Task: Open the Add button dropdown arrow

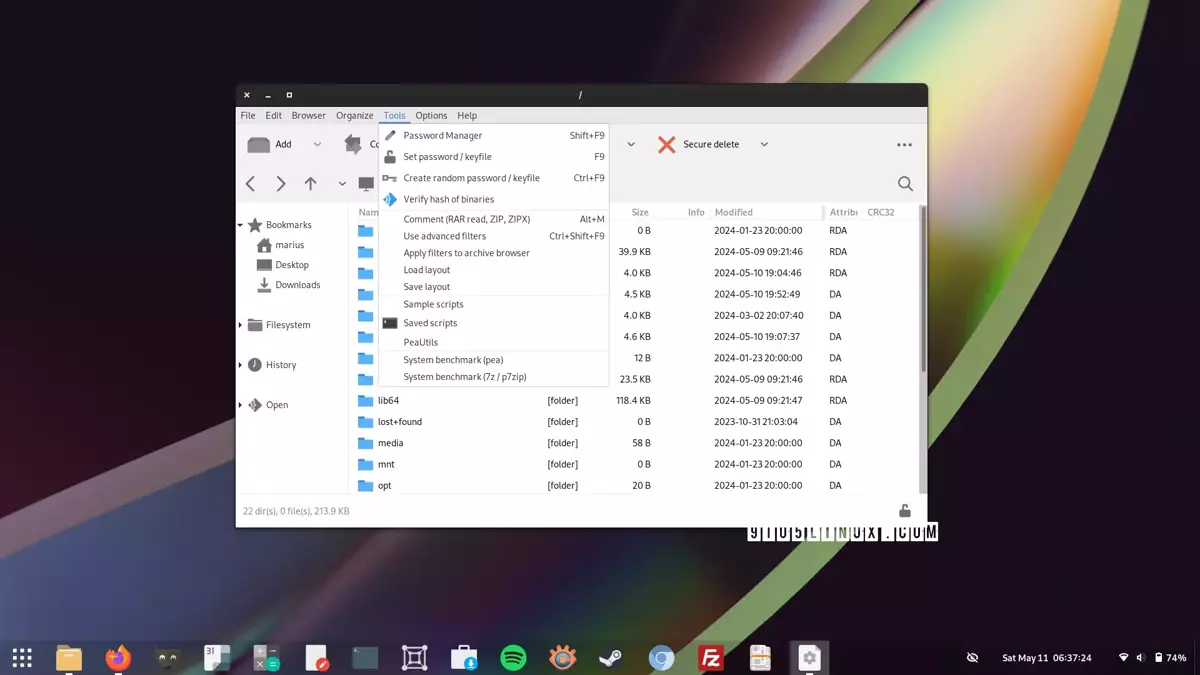Action: tap(317, 144)
